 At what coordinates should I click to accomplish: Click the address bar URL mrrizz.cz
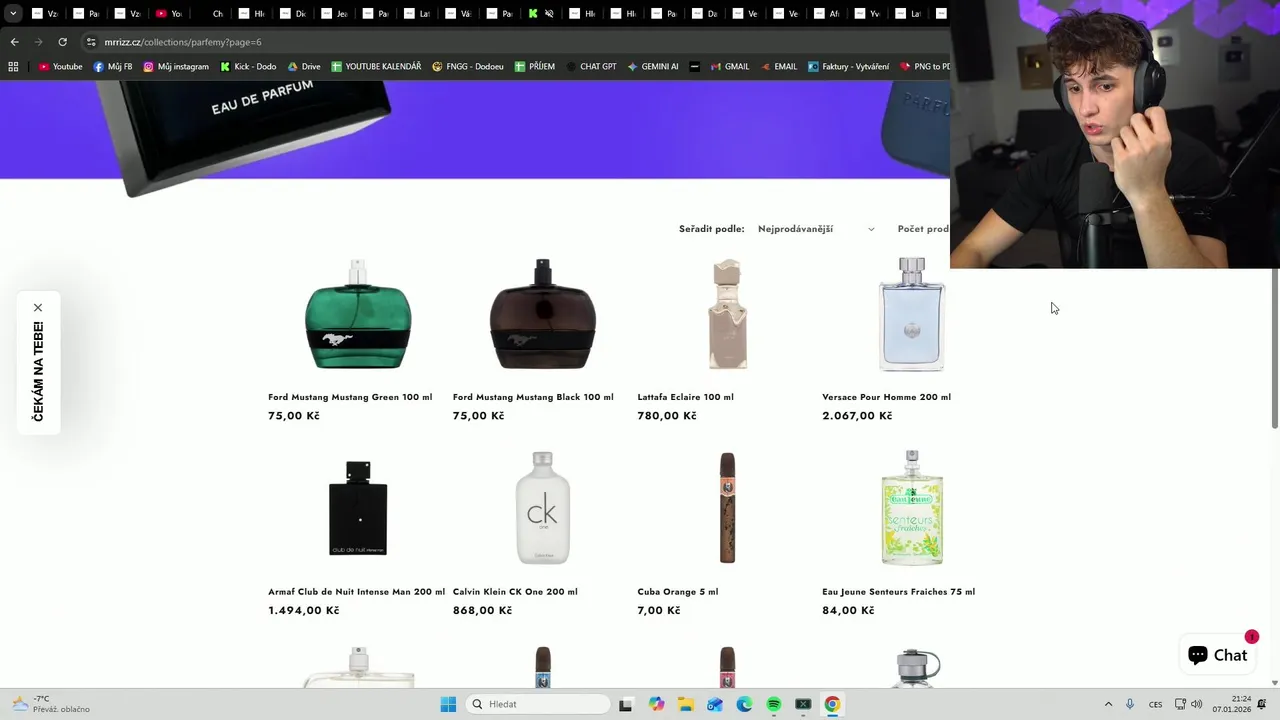[183, 42]
